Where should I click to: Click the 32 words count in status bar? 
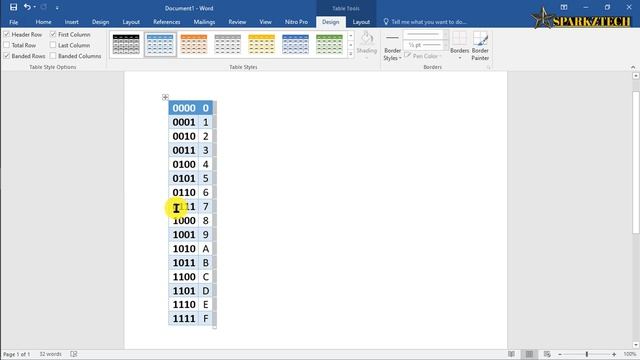point(50,354)
